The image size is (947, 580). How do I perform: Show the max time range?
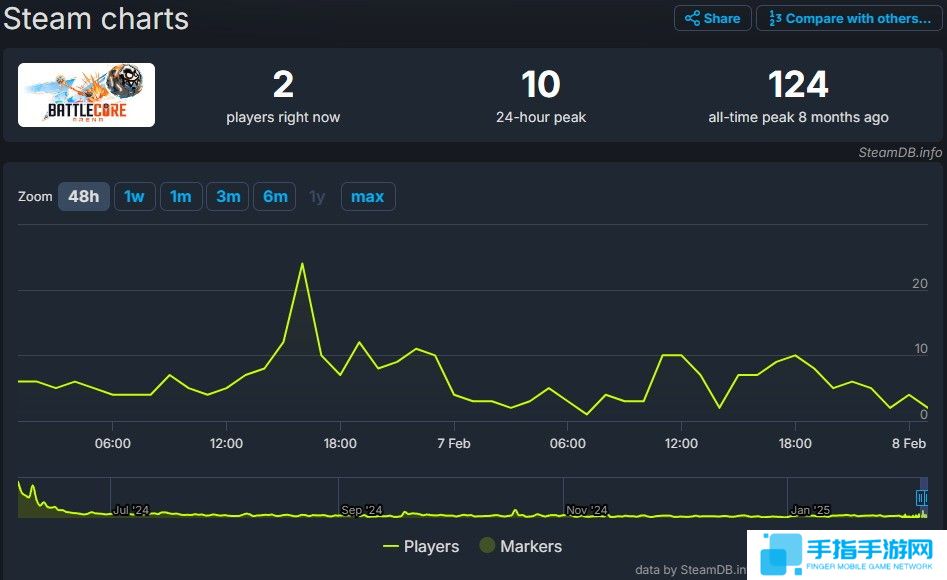(367, 196)
